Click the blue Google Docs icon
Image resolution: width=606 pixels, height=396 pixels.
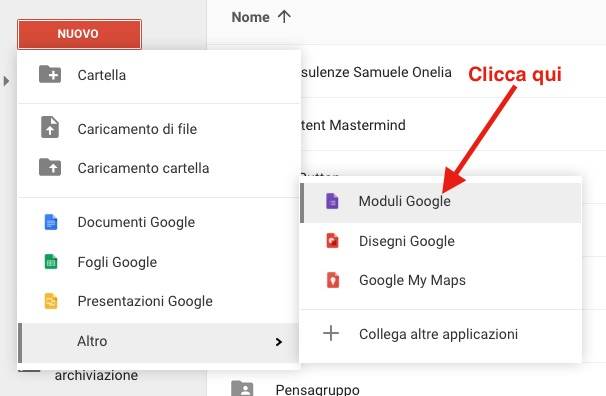pos(51,222)
